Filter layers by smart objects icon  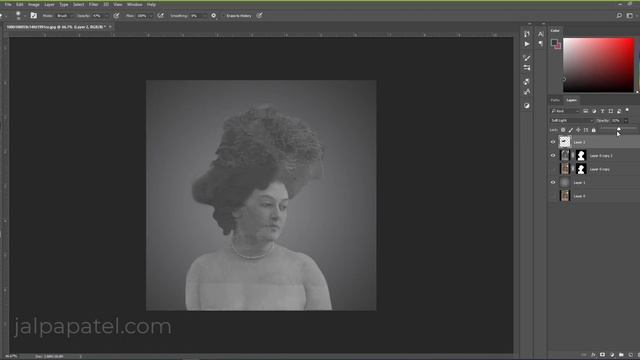click(619, 111)
